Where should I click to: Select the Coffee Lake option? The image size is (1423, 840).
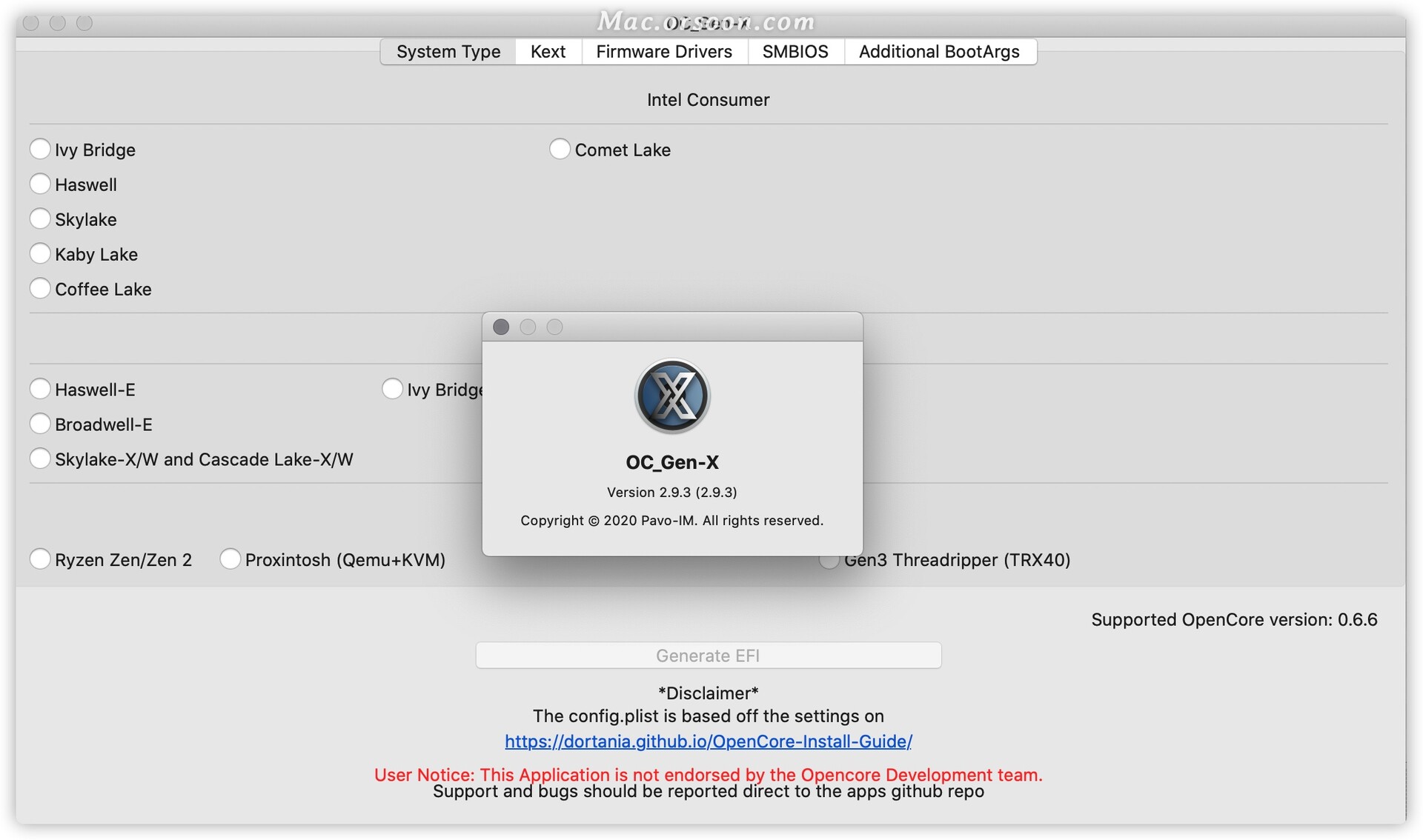[40, 288]
